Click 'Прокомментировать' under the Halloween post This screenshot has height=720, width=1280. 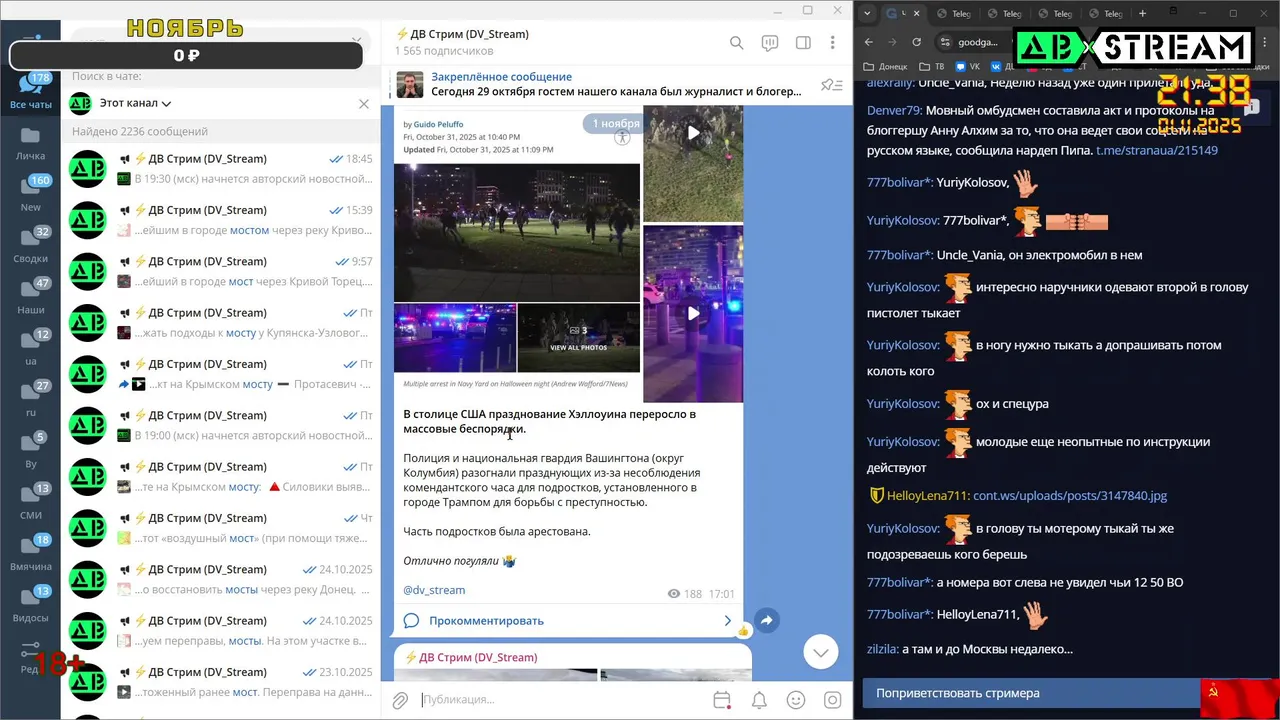tap(568, 621)
